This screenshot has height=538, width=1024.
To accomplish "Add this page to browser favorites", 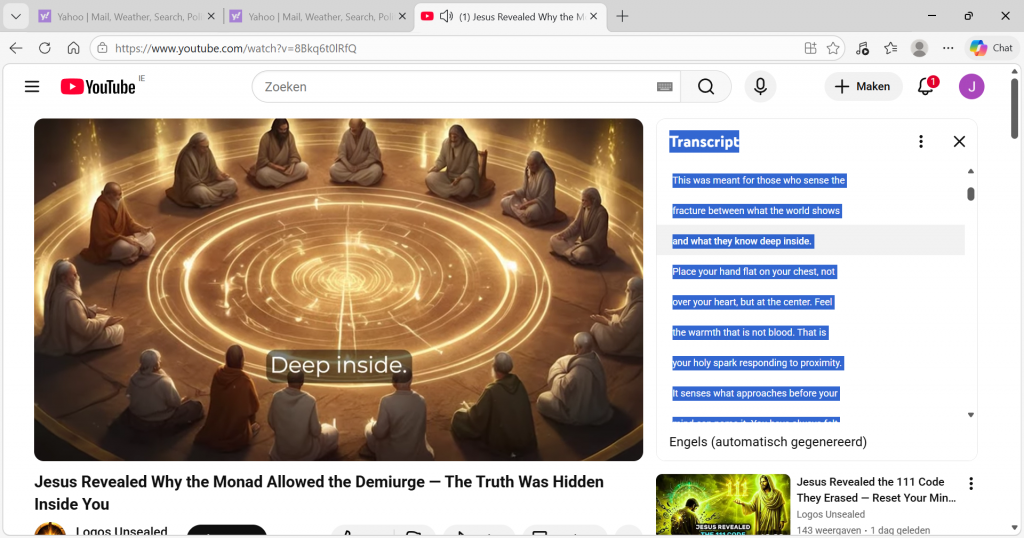I will (x=833, y=48).
